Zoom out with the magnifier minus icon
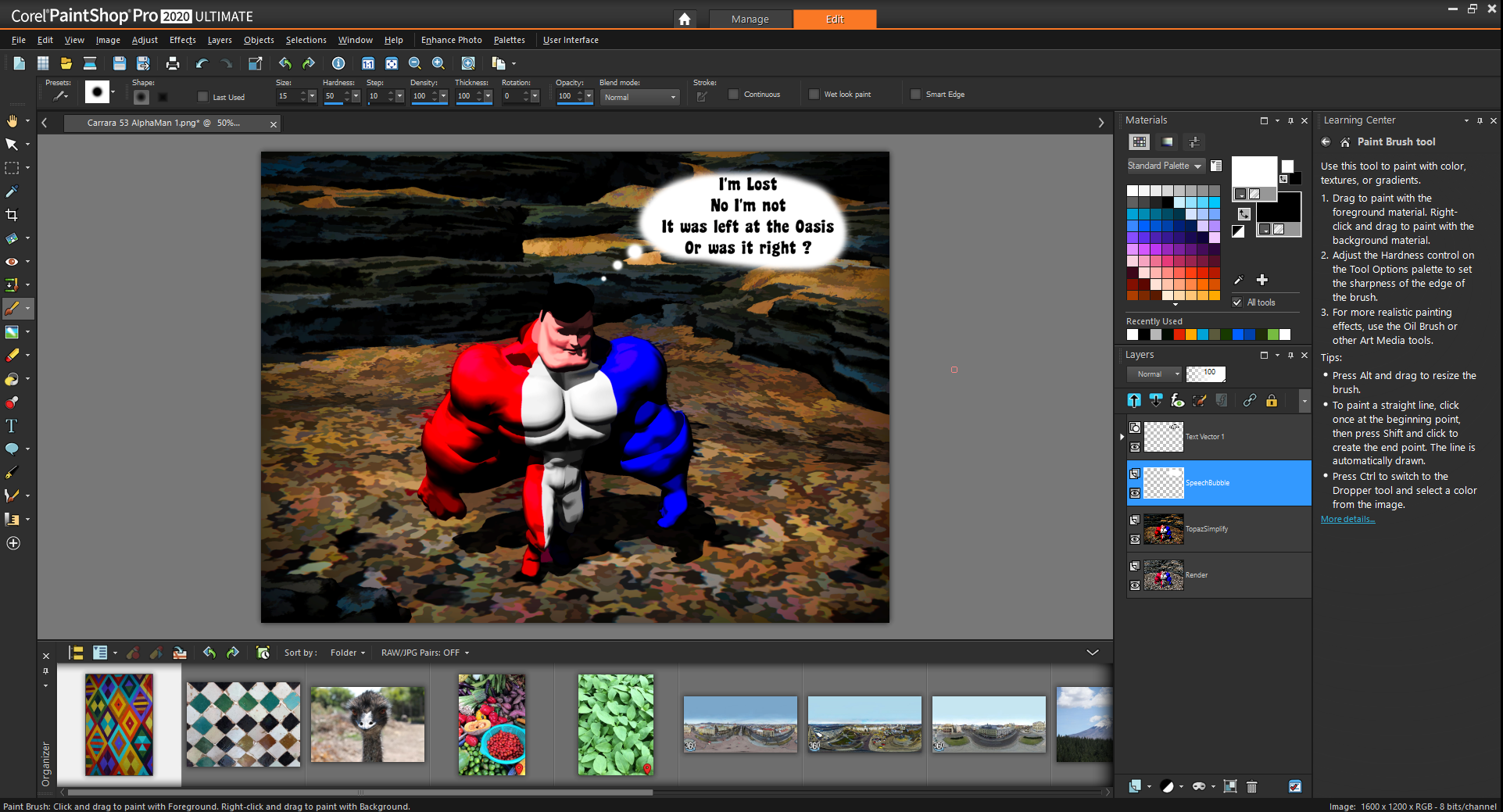 click(x=415, y=63)
